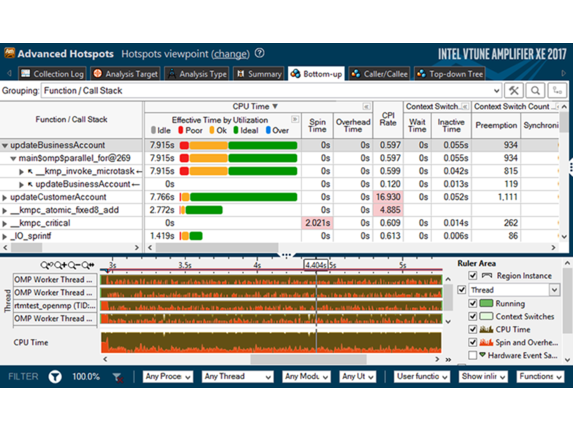Click the Running green legend swatch
The image size is (573, 430).
(x=486, y=303)
